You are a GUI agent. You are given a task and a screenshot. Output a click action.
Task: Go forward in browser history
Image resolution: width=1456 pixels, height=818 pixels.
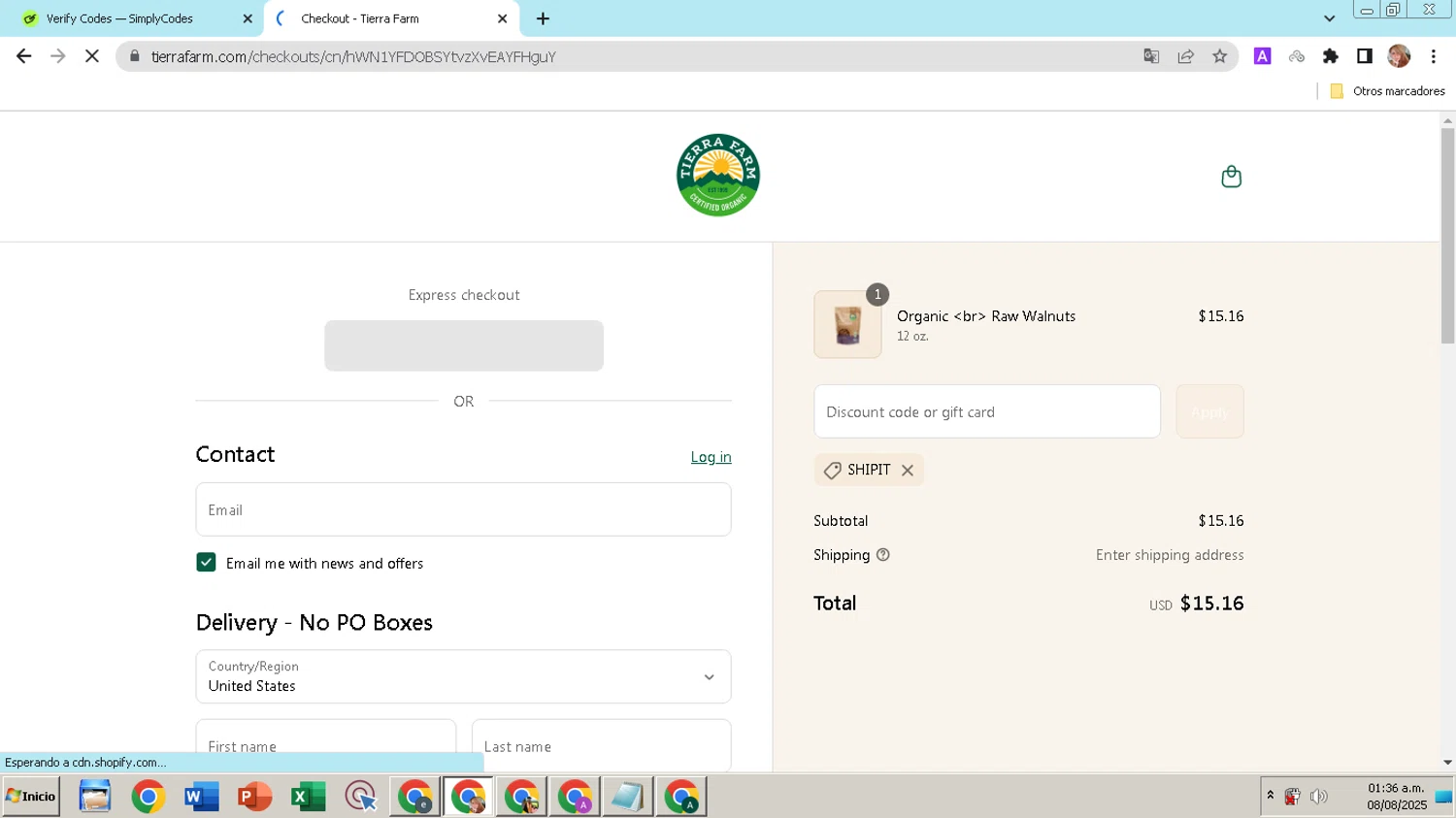click(58, 56)
